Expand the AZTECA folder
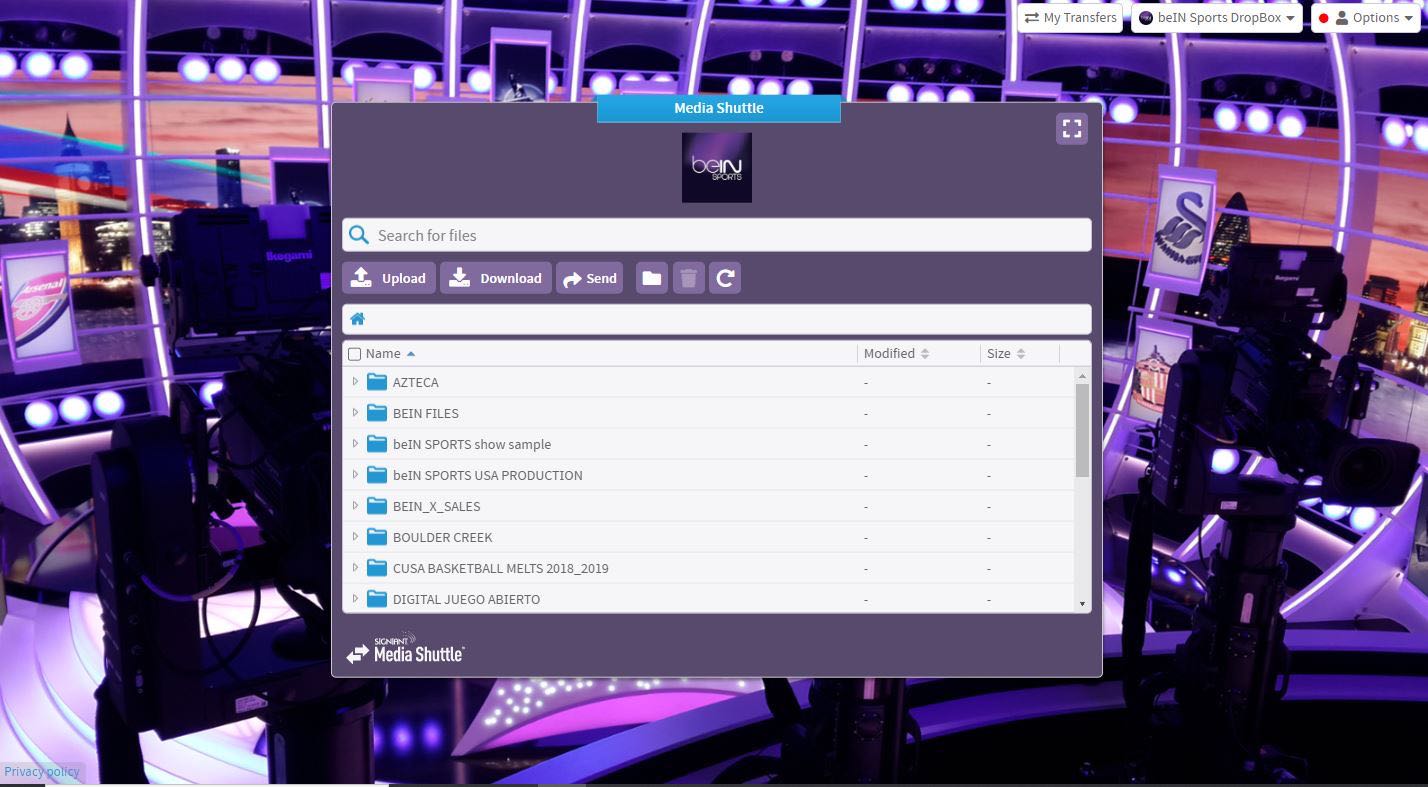 [x=356, y=381]
